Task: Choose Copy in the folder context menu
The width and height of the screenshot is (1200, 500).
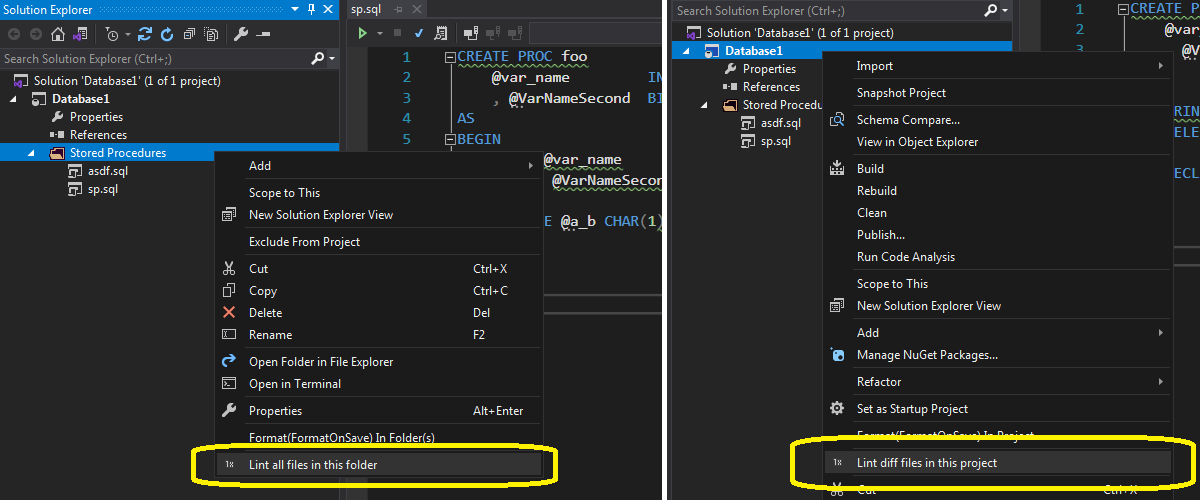Action: (377, 291)
